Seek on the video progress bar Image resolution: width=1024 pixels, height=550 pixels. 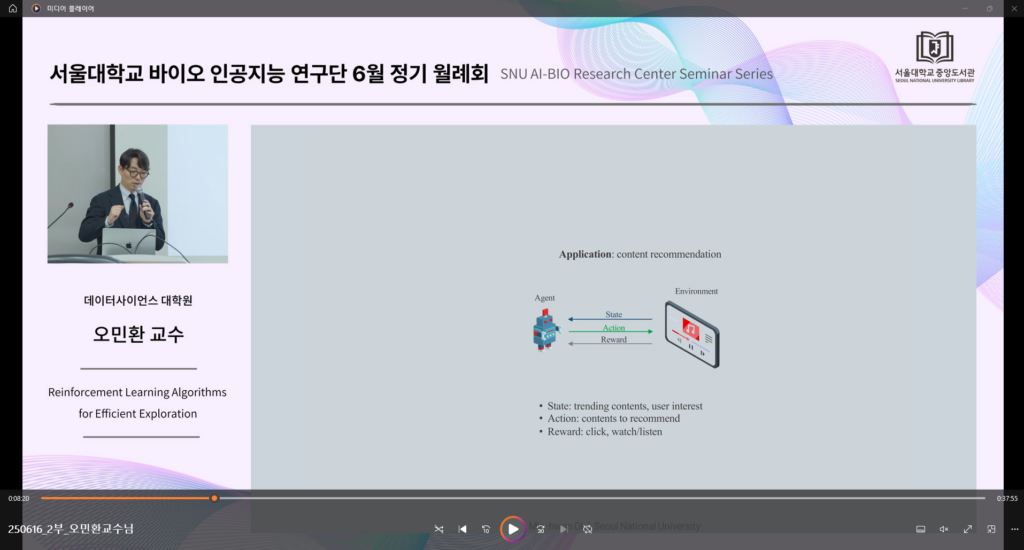pyautogui.click(x=513, y=498)
